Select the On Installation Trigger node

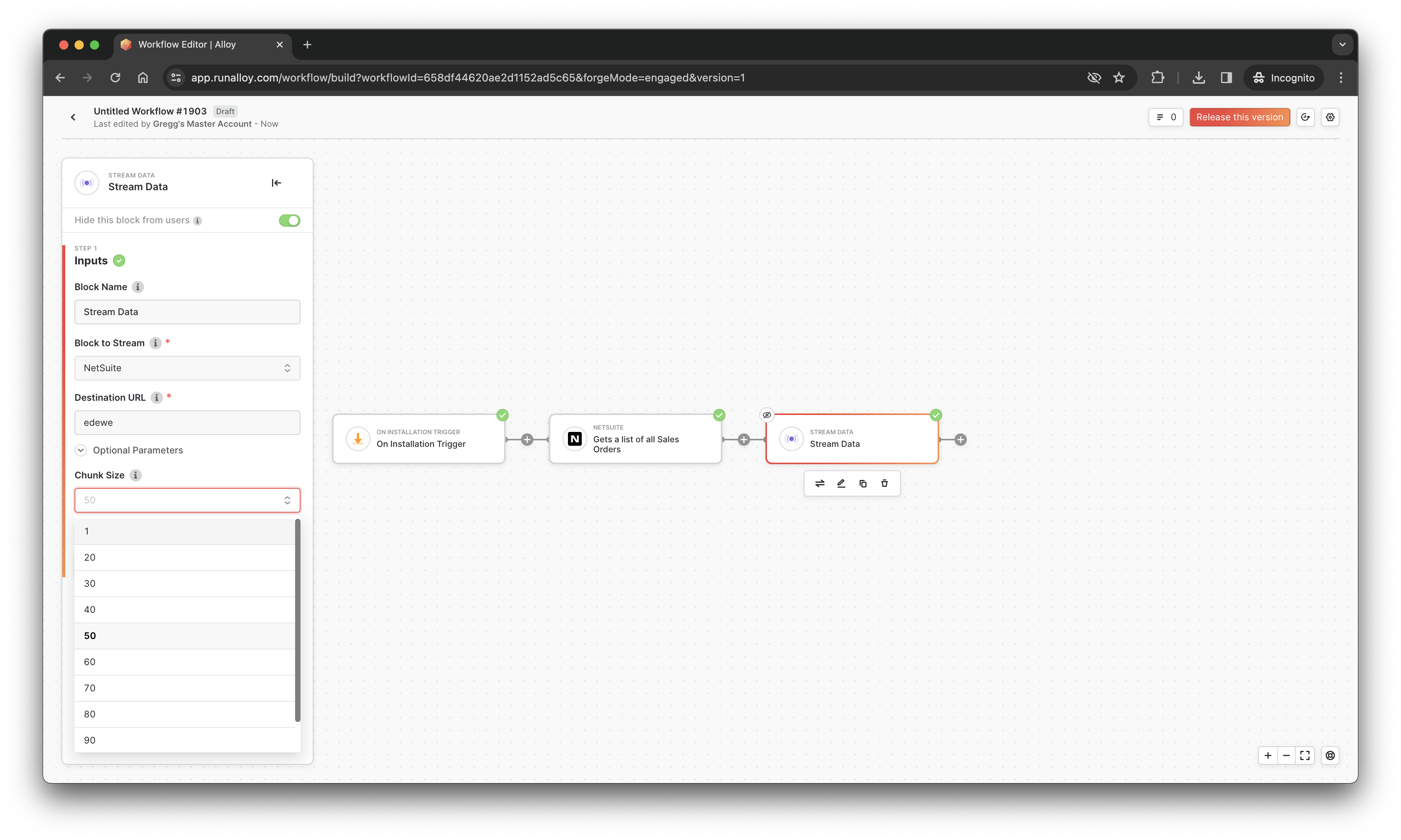click(418, 439)
